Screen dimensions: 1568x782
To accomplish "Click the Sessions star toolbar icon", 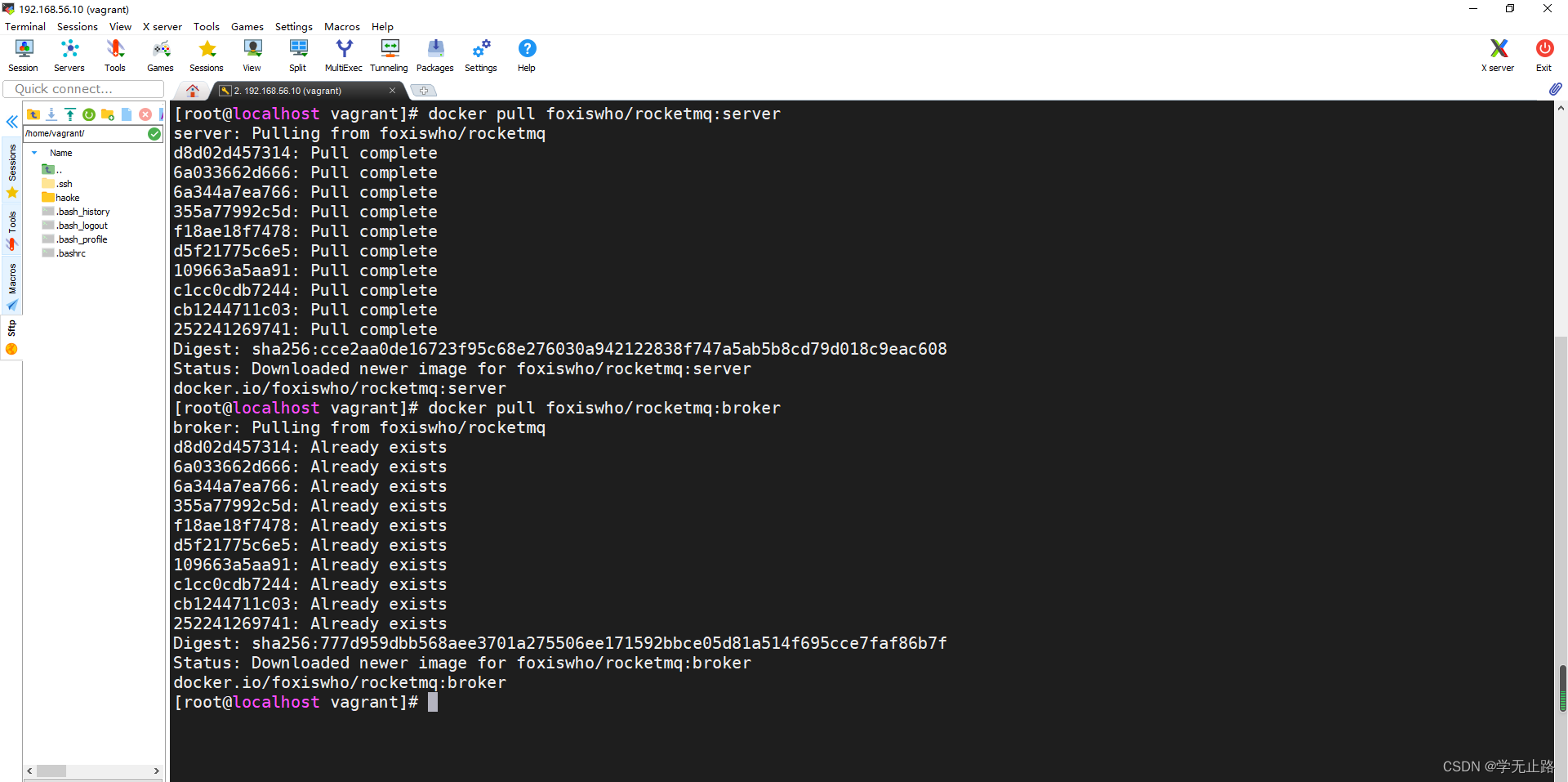I will coord(207,56).
